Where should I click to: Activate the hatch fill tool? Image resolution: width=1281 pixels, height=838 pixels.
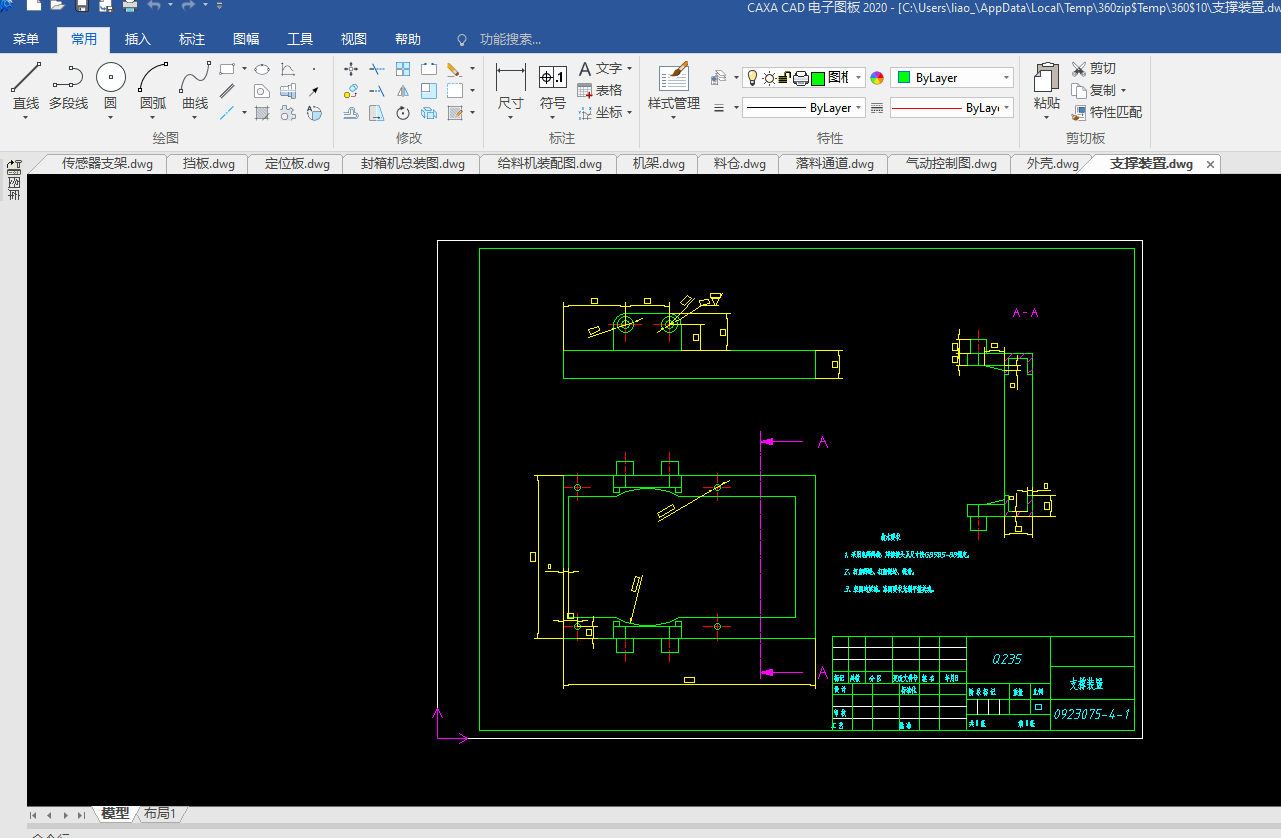(262, 113)
